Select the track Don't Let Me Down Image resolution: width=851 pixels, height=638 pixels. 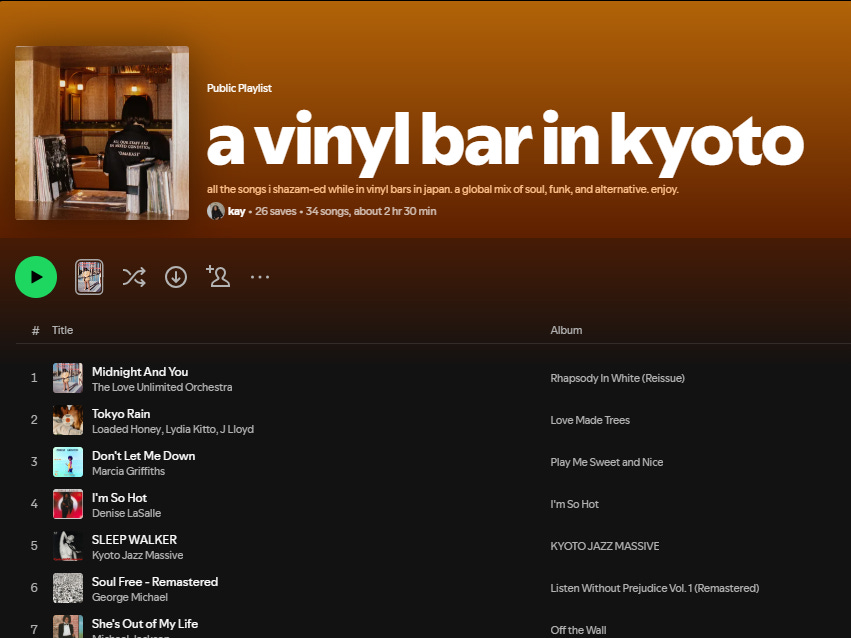(x=143, y=456)
